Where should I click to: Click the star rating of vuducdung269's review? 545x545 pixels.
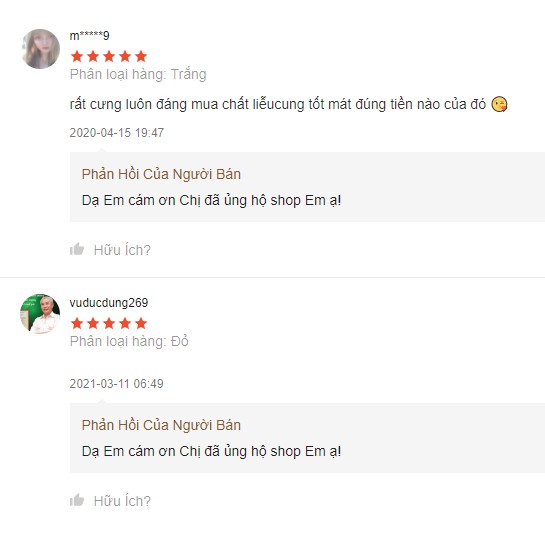(x=109, y=323)
